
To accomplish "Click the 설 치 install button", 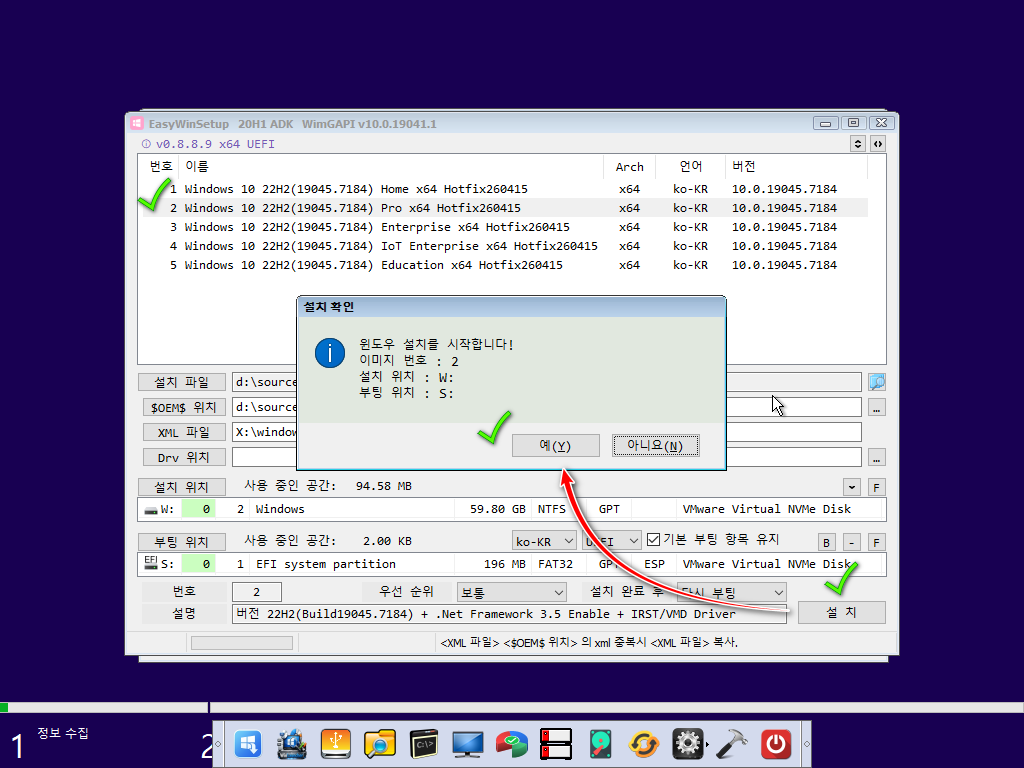I will tap(842, 613).
